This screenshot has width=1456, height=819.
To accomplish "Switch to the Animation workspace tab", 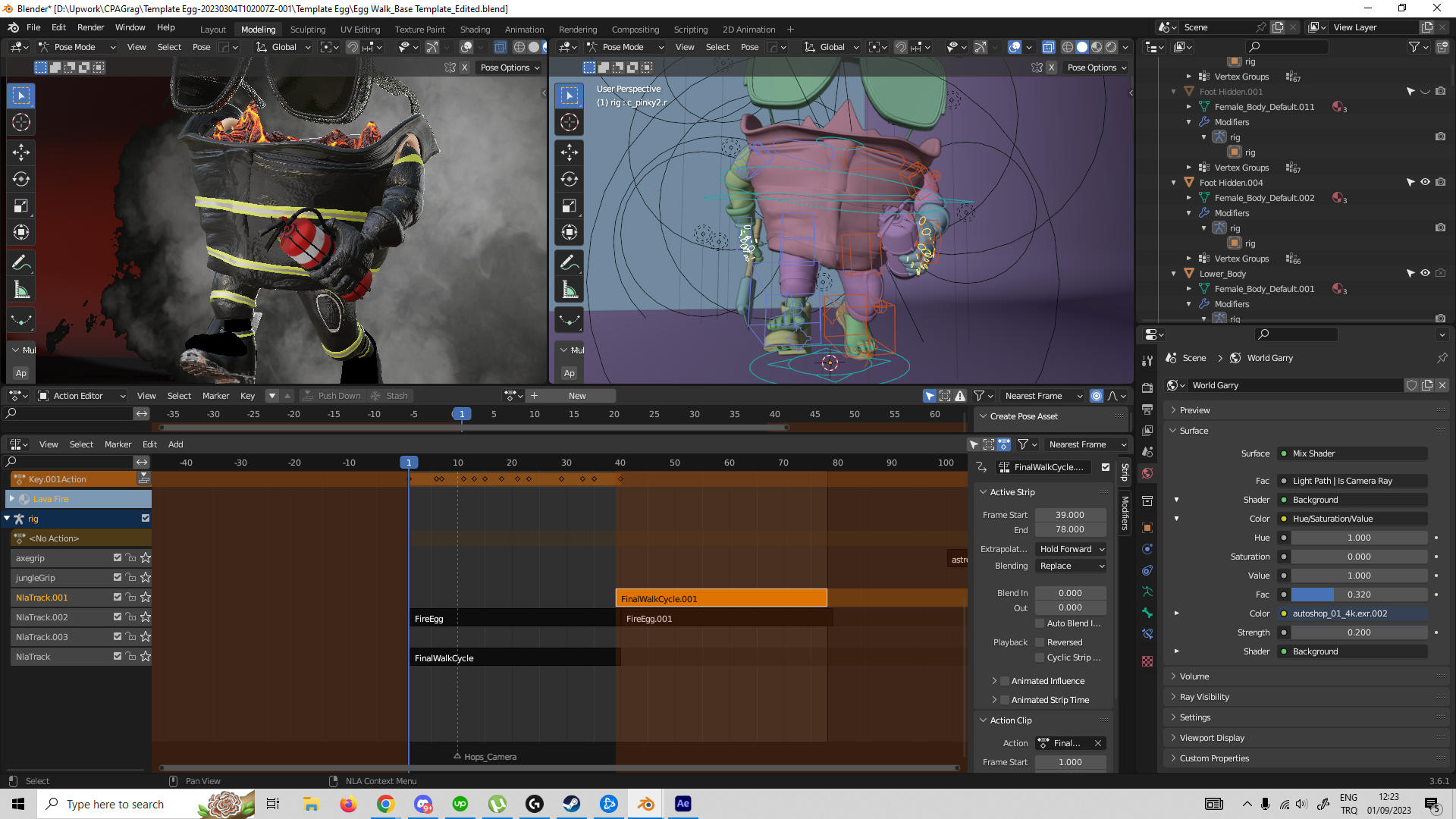I will pyautogui.click(x=524, y=29).
